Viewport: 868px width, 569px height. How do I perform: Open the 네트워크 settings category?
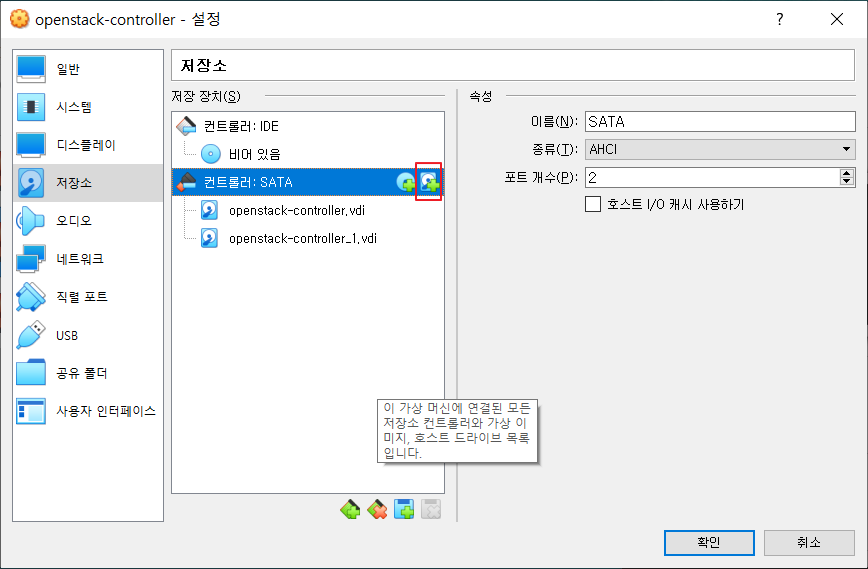pyautogui.click(x=88, y=258)
